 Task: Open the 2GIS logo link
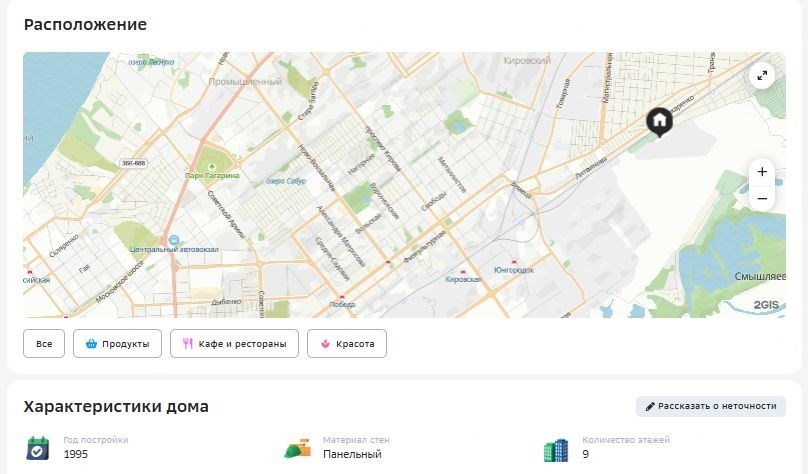[x=765, y=304]
